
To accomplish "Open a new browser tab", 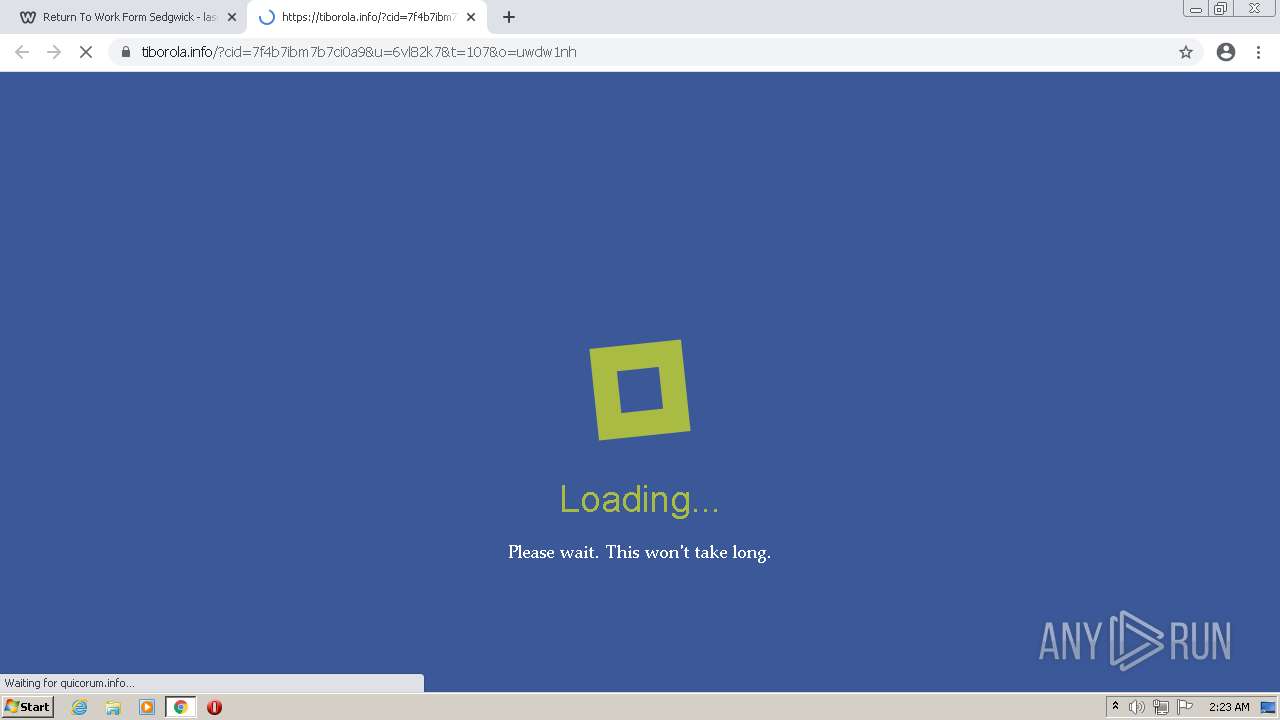I will click(x=509, y=17).
